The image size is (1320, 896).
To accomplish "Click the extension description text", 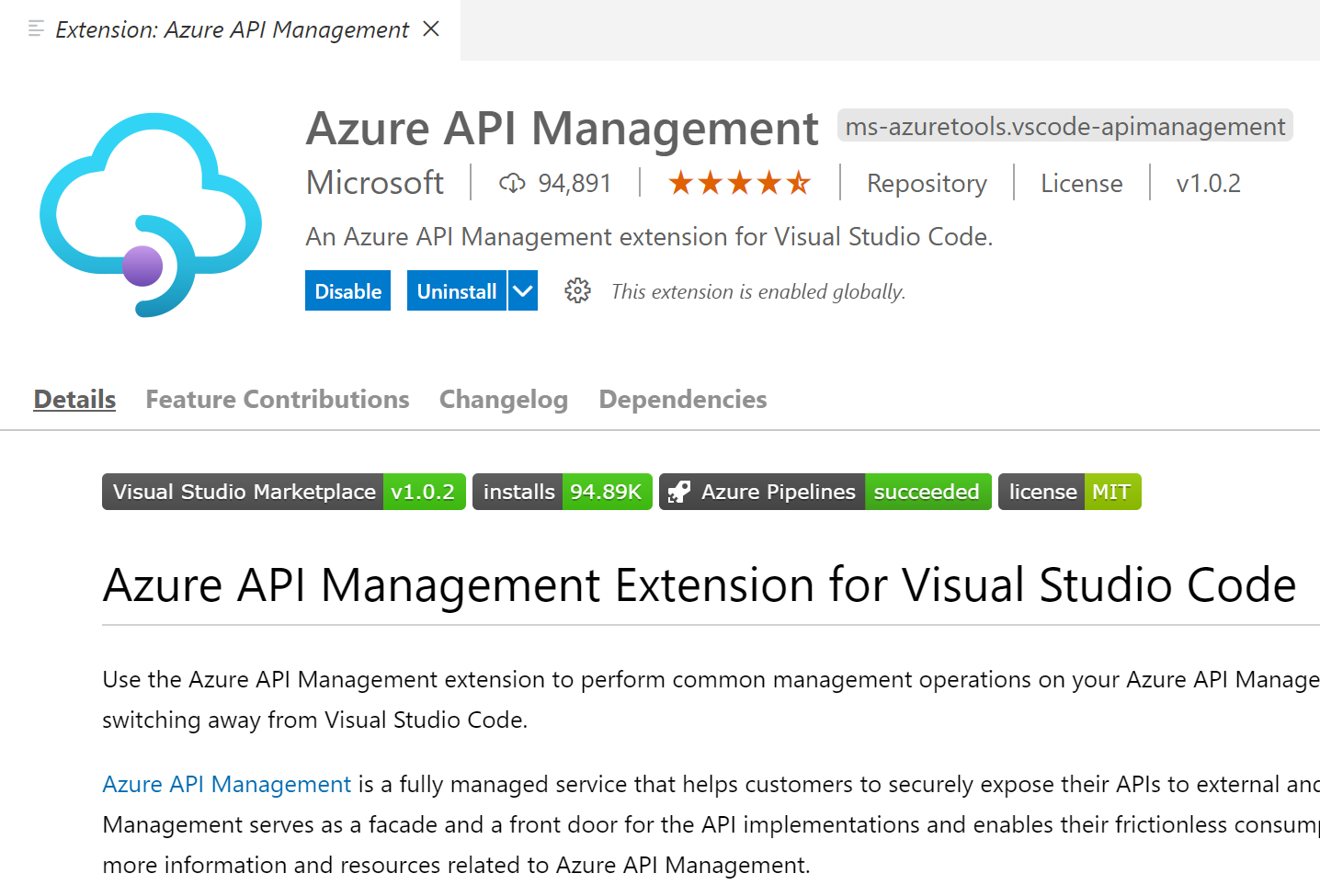I will coord(649,236).
